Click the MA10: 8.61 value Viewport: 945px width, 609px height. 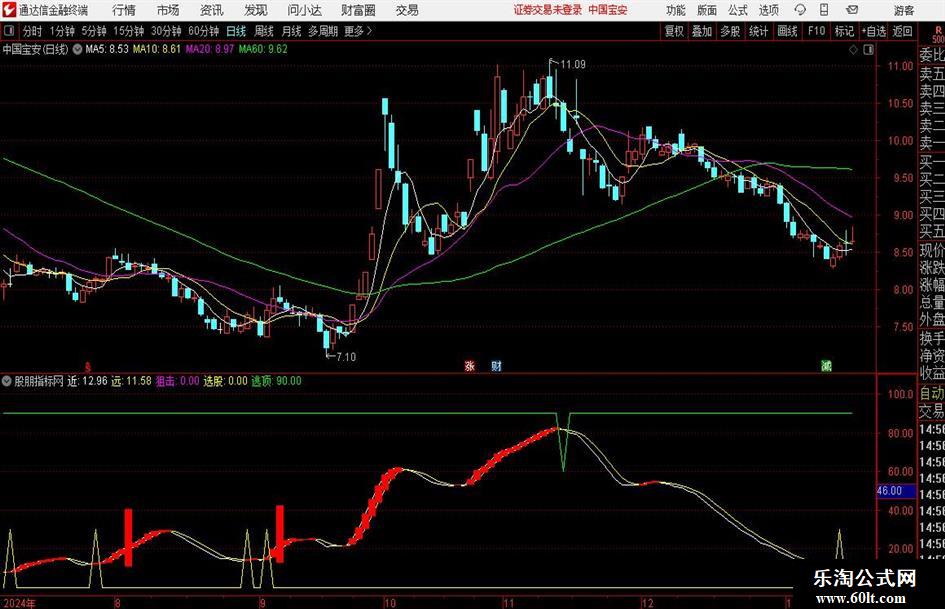pyautogui.click(x=157, y=49)
